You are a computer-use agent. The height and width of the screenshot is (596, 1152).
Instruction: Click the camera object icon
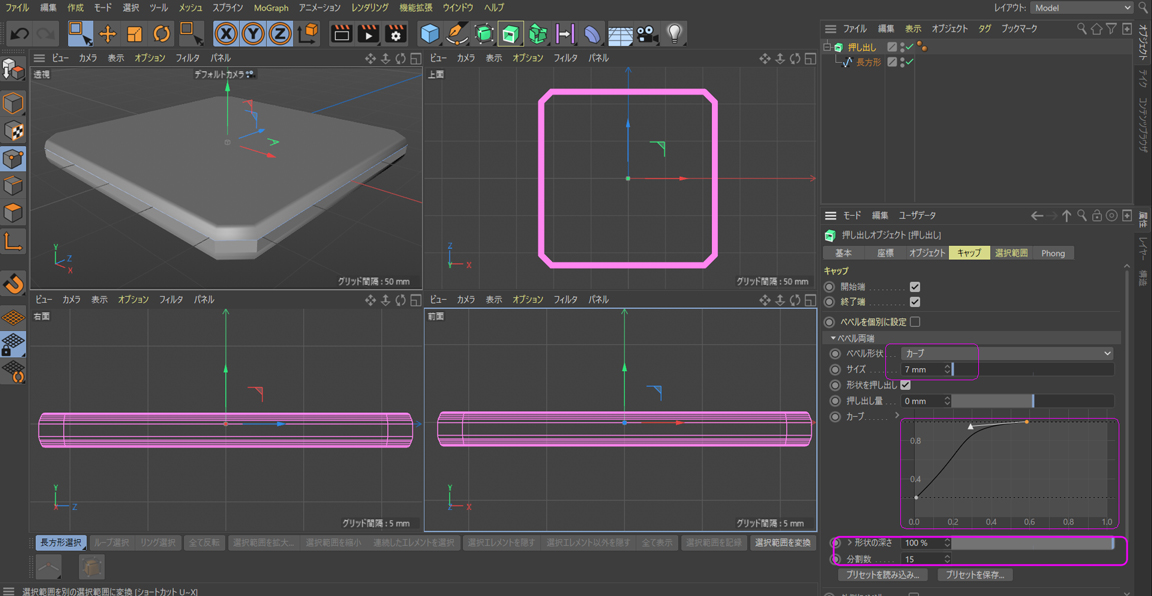[x=647, y=34]
